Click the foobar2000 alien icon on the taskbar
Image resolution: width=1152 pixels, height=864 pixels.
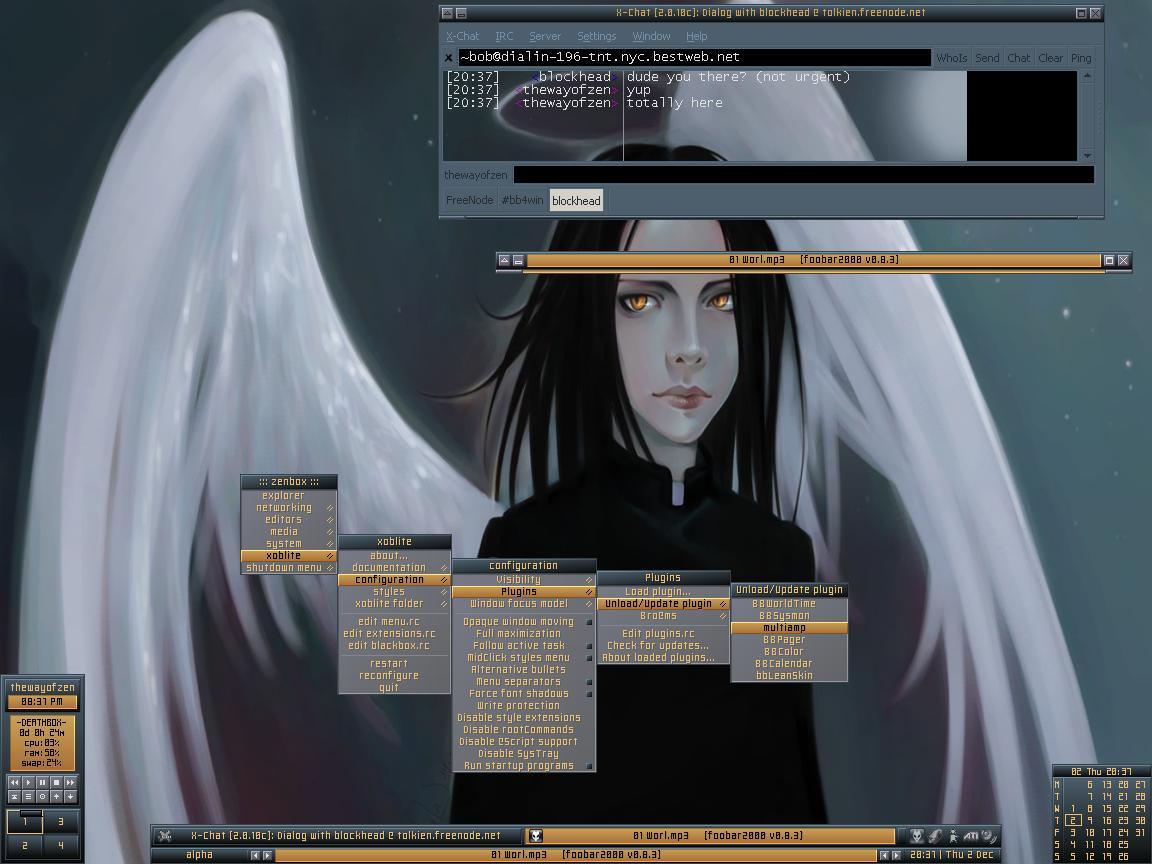536,835
